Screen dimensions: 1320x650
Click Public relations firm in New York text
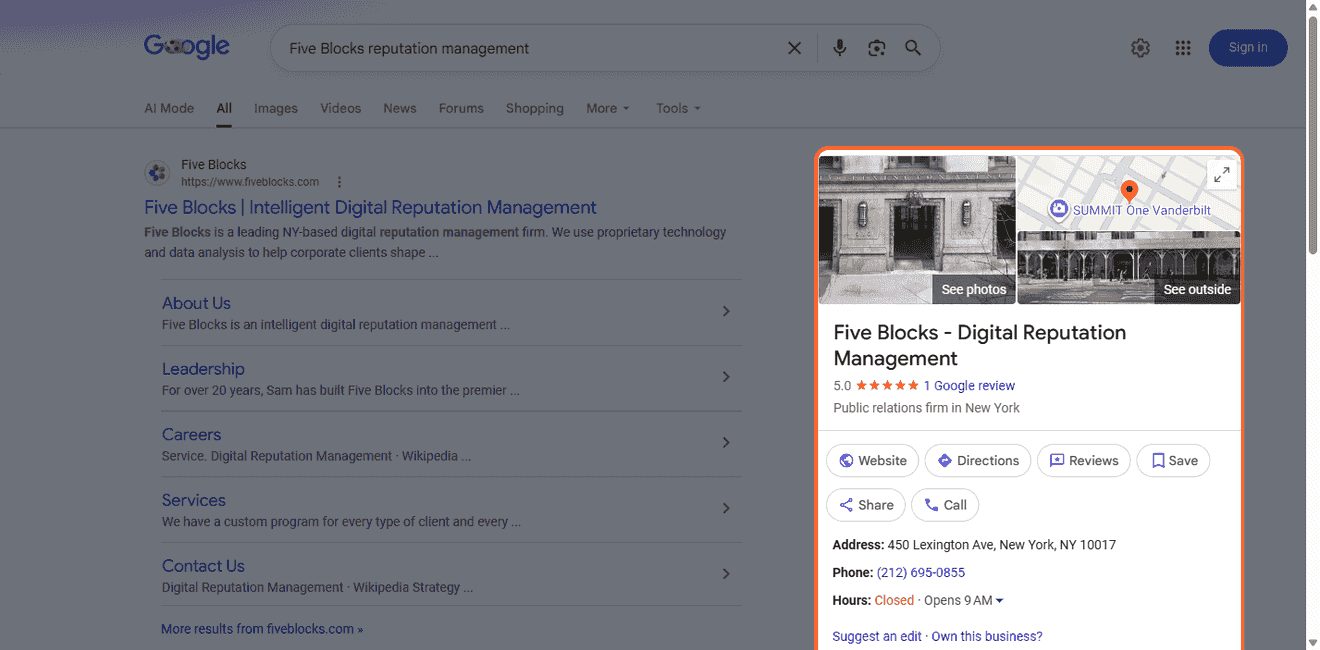coord(927,408)
